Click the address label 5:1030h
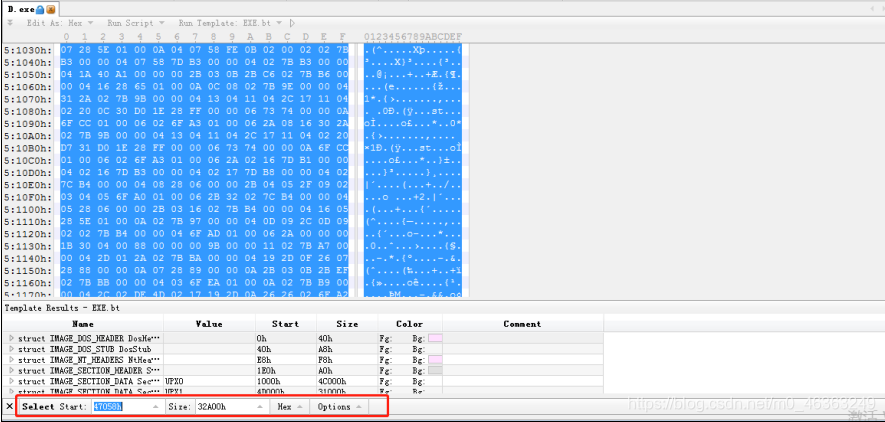Screen dimensions: 885x422 point(28,50)
